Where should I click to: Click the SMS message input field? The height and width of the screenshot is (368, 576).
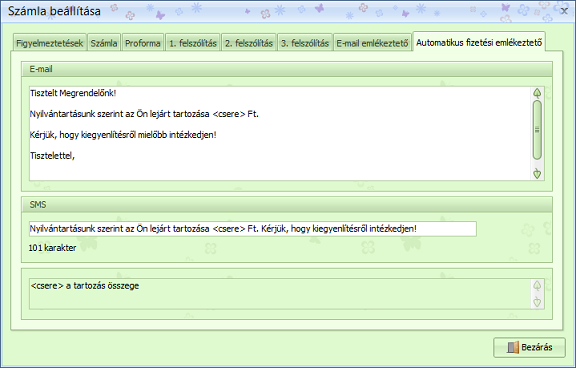[253, 229]
